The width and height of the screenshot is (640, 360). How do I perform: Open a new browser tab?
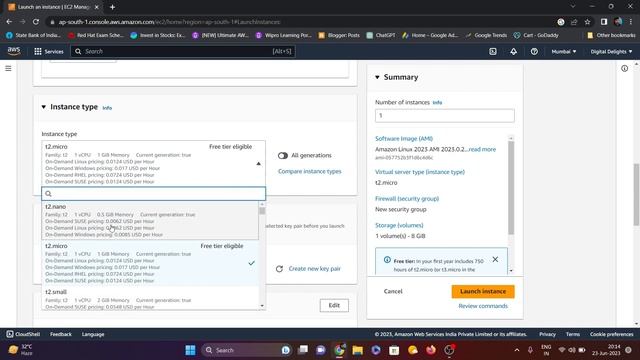click(x=112, y=7)
